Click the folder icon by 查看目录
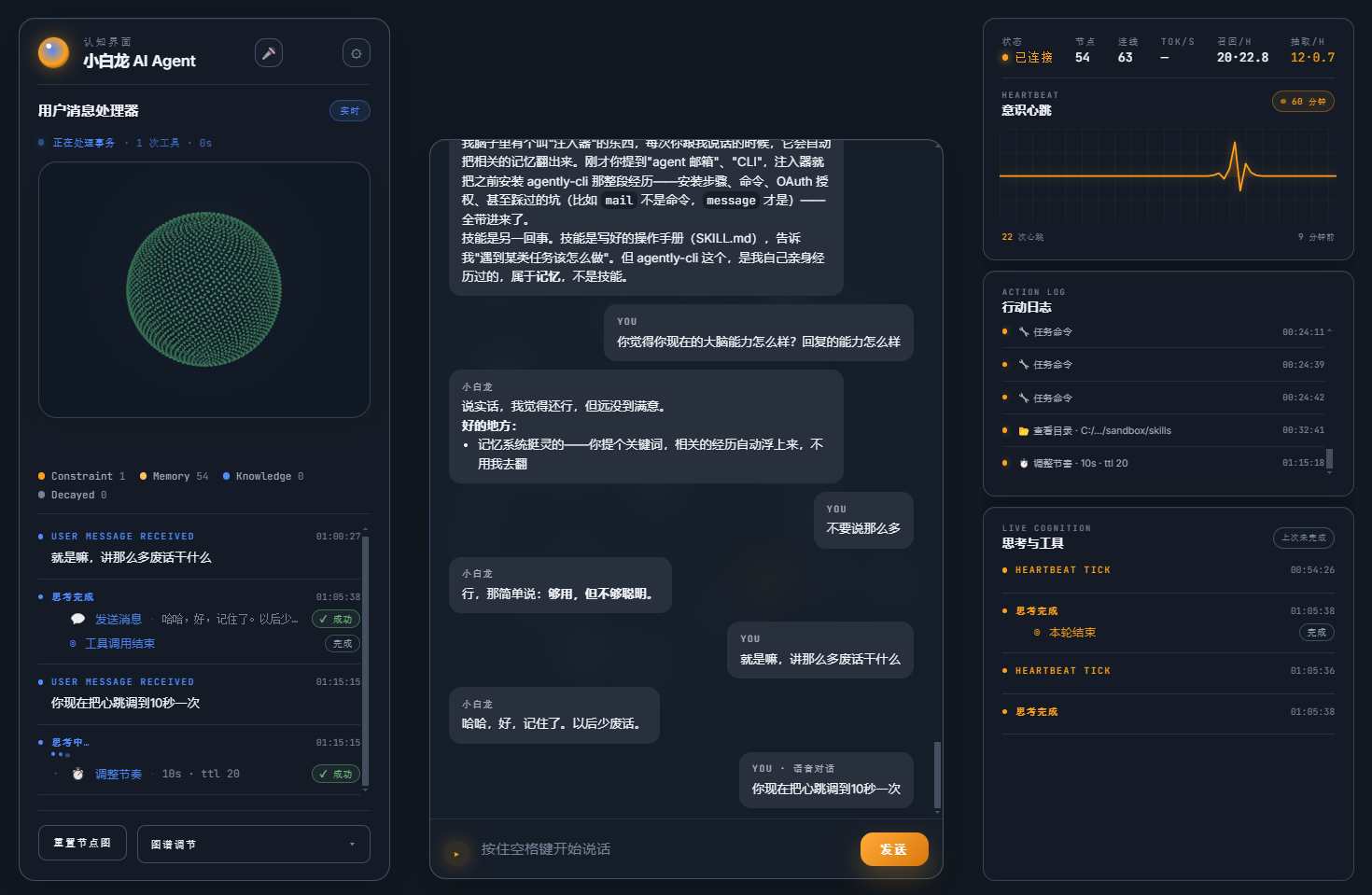1372x895 pixels. [x=1023, y=430]
